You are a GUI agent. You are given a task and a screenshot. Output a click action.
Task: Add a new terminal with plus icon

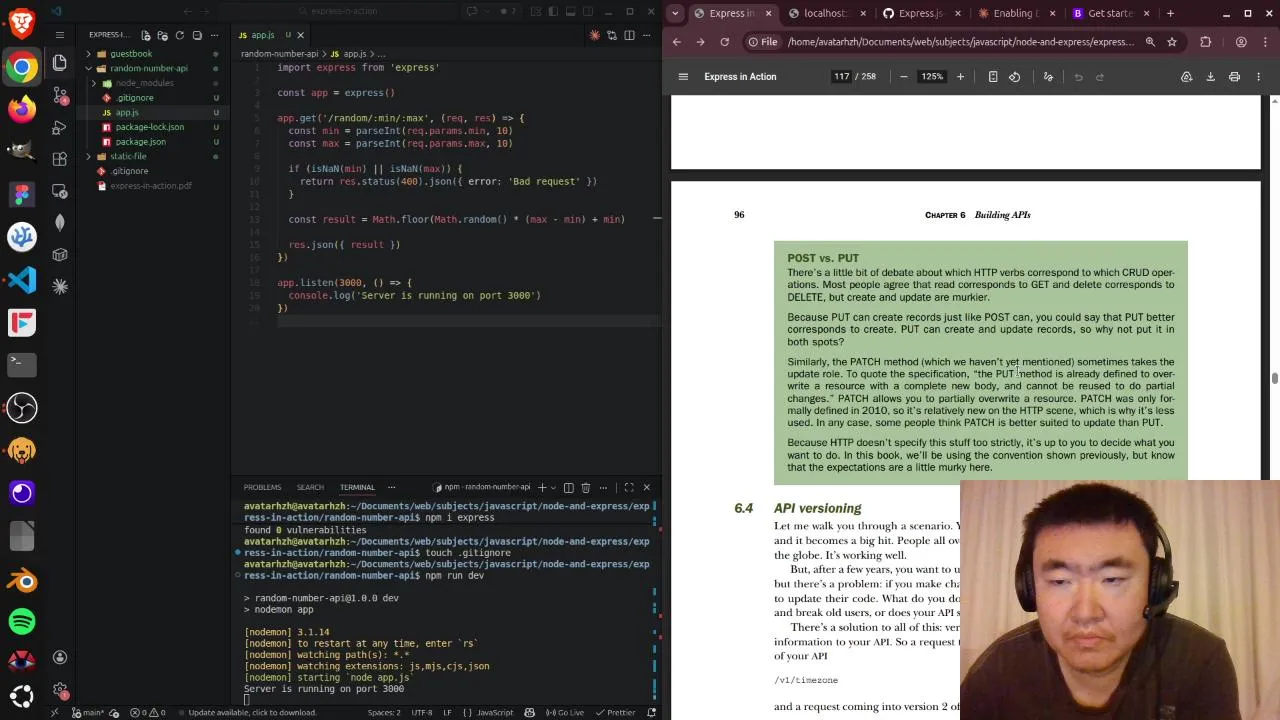542,487
